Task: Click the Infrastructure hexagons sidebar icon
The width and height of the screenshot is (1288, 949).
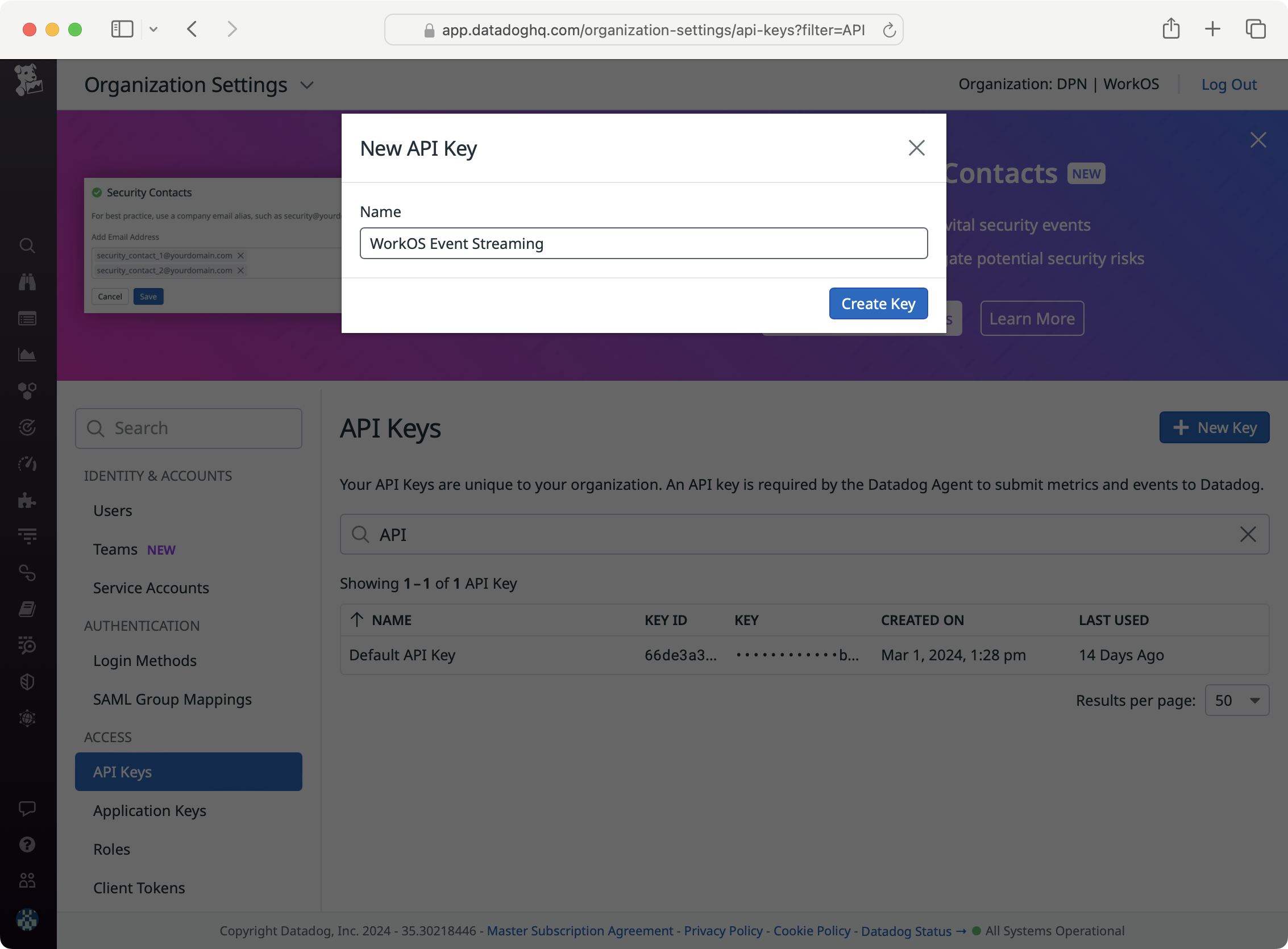Action: pyautogui.click(x=27, y=391)
